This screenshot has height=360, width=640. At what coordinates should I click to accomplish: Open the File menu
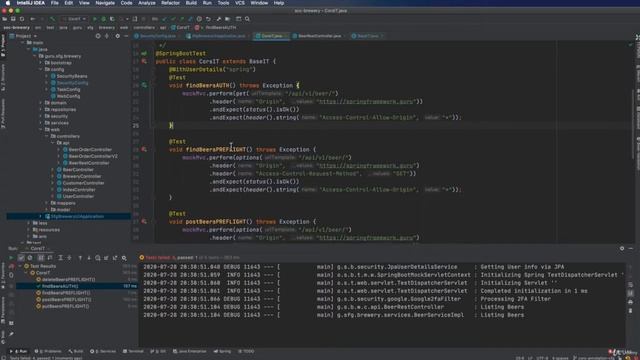point(54,3)
